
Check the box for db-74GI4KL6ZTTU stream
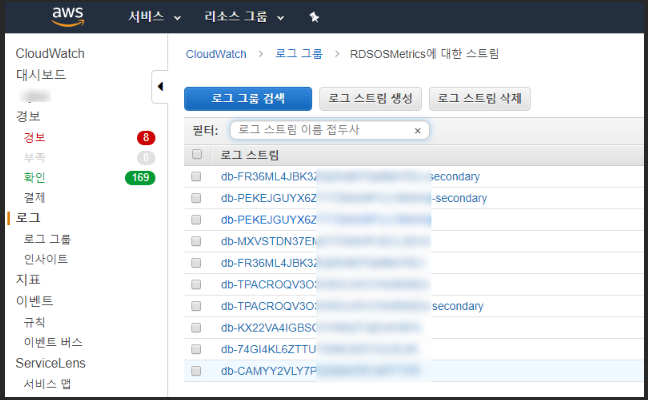tap(196, 349)
